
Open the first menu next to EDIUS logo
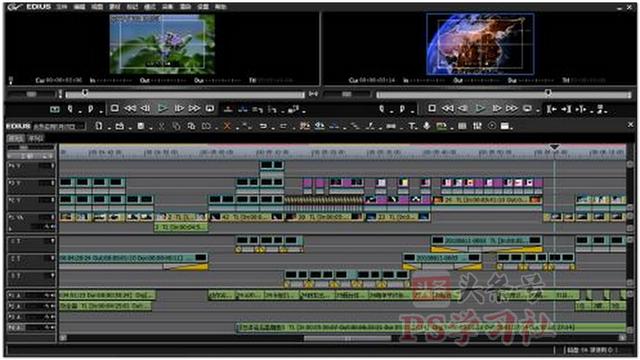click(x=61, y=7)
